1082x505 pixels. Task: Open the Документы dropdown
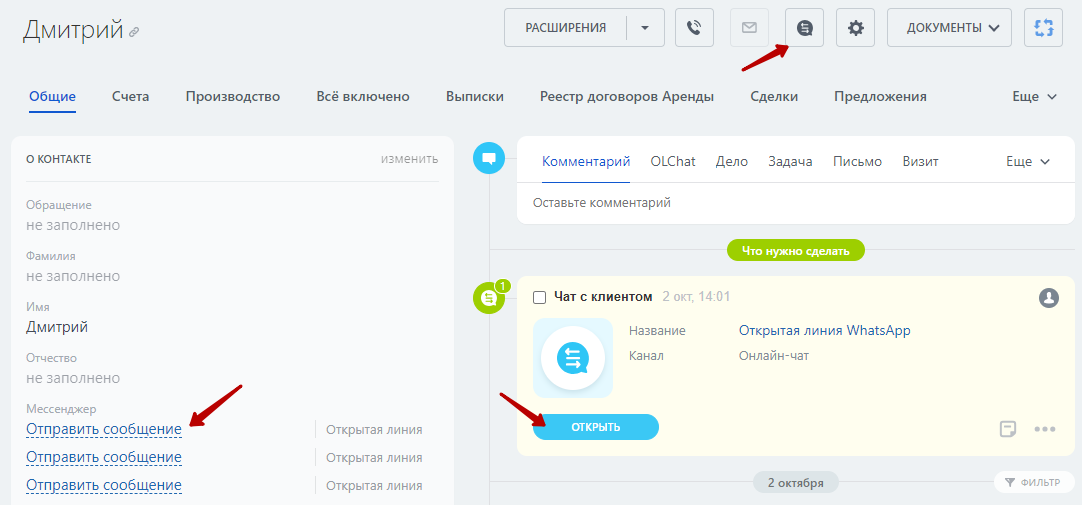pos(948,28)
